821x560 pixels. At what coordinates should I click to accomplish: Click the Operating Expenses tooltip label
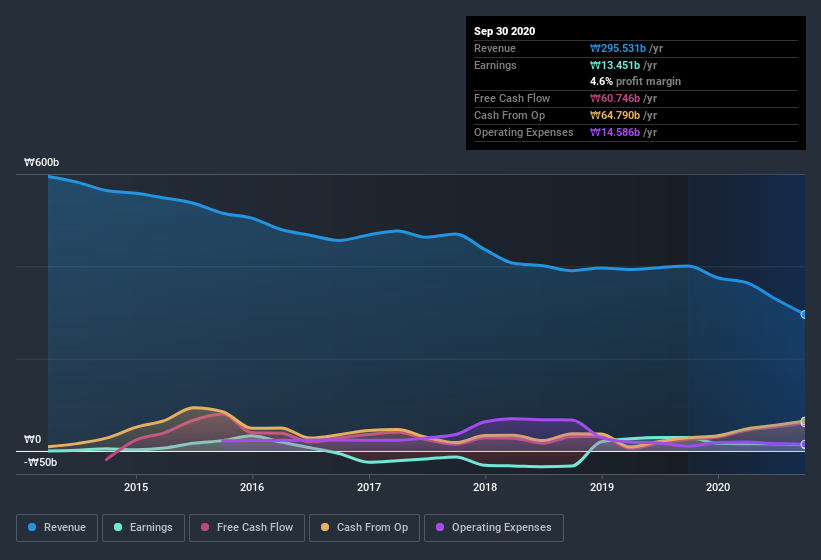coord(523,132)
